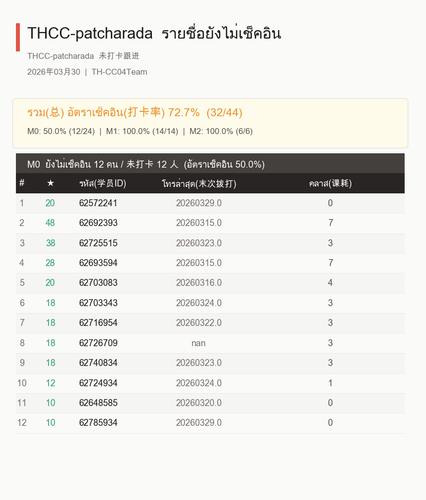This screenshot has width=426, height=500.
Task: Click student ID 62648585 in row 11
Action: tap(98, 403)
